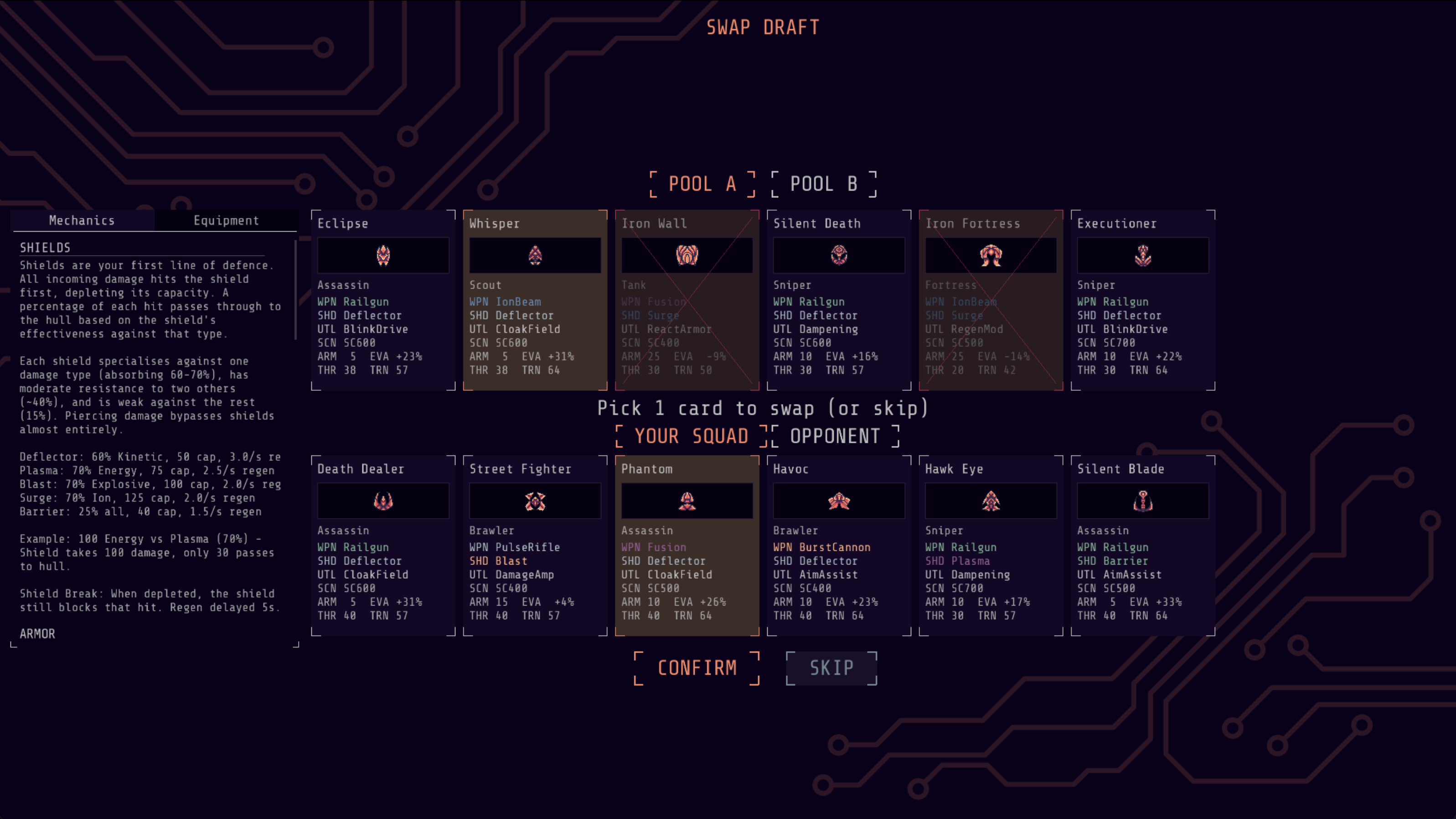This screenshot has width=1456, height=819.
Task: Pick the Street Fighter card title
Action: click(x=520, y=469)
